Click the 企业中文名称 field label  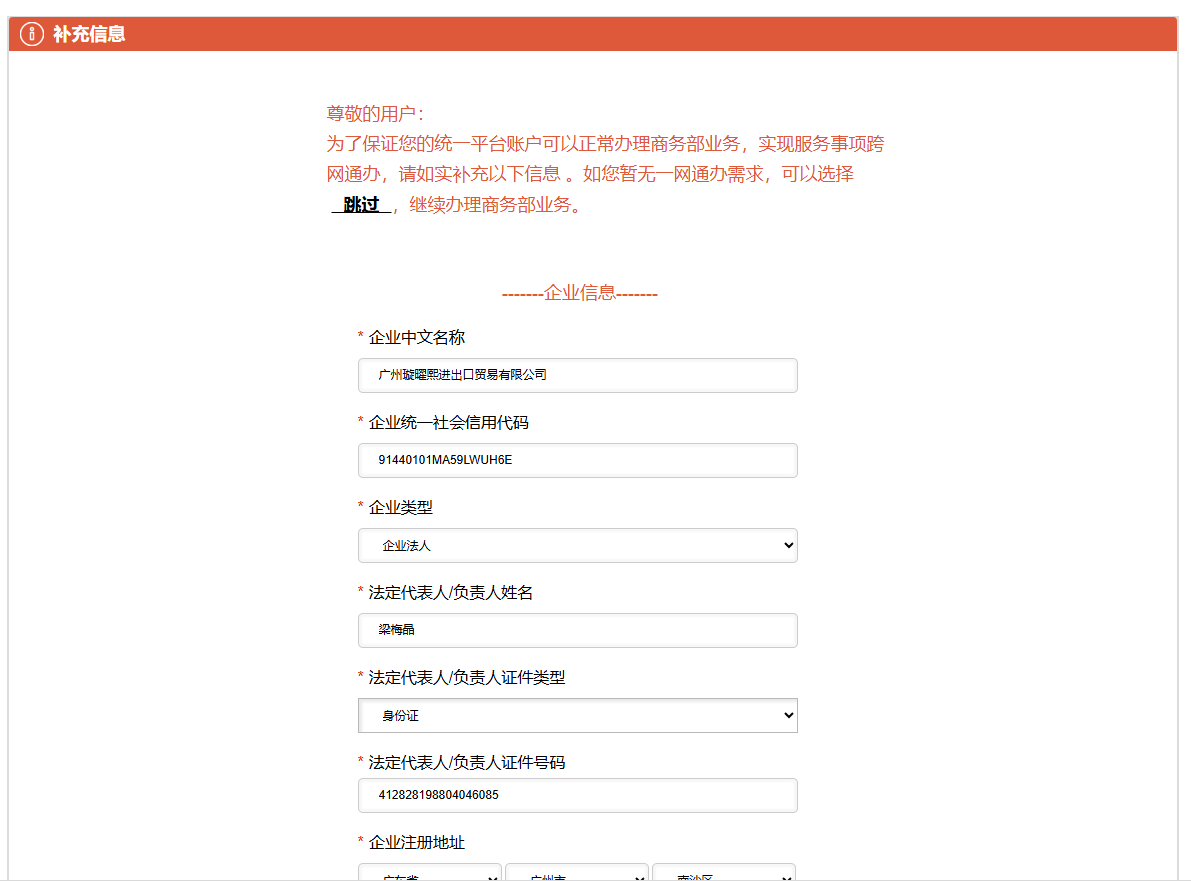(x=416, y=338)
